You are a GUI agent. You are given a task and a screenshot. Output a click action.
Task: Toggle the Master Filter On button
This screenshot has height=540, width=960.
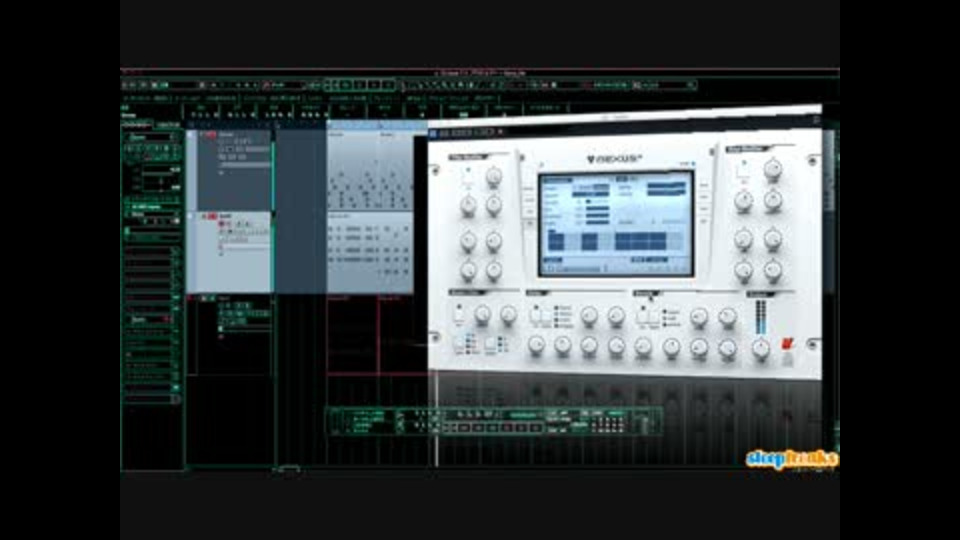[459, 315]
